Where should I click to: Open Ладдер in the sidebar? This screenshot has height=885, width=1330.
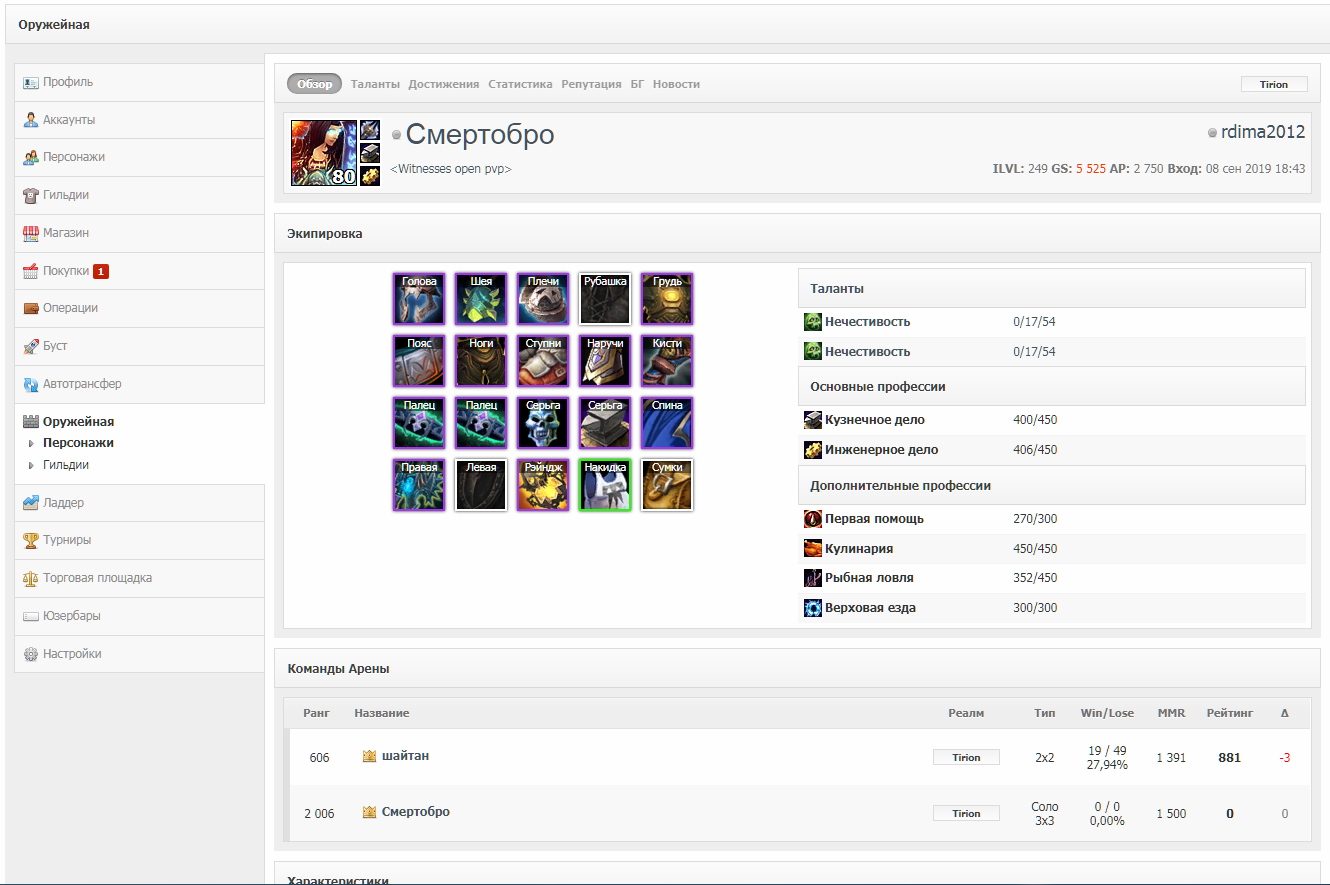click(x=139, y=503)
